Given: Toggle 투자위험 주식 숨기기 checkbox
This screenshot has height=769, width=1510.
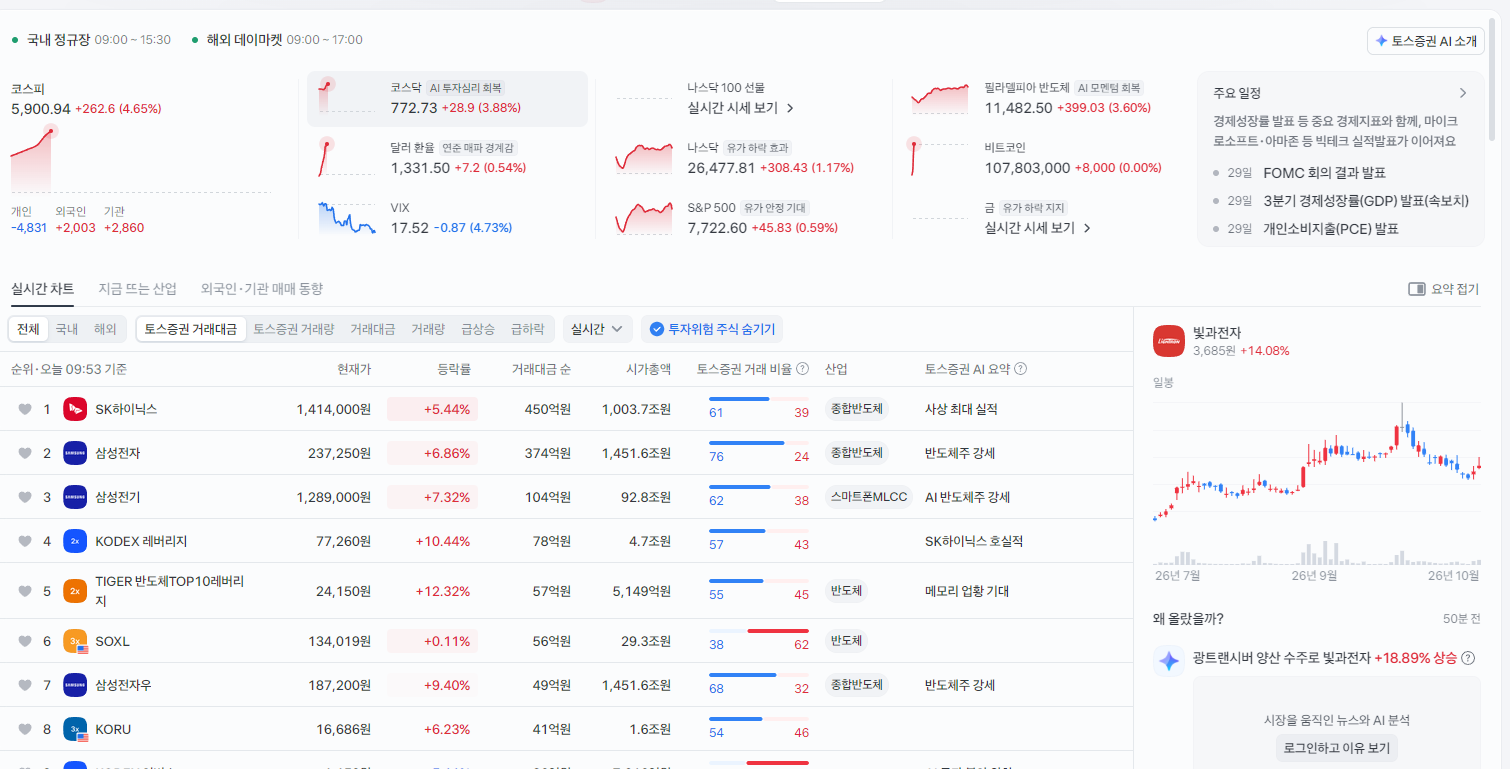Looking at the screenshot, I should [x=712, y=329].
